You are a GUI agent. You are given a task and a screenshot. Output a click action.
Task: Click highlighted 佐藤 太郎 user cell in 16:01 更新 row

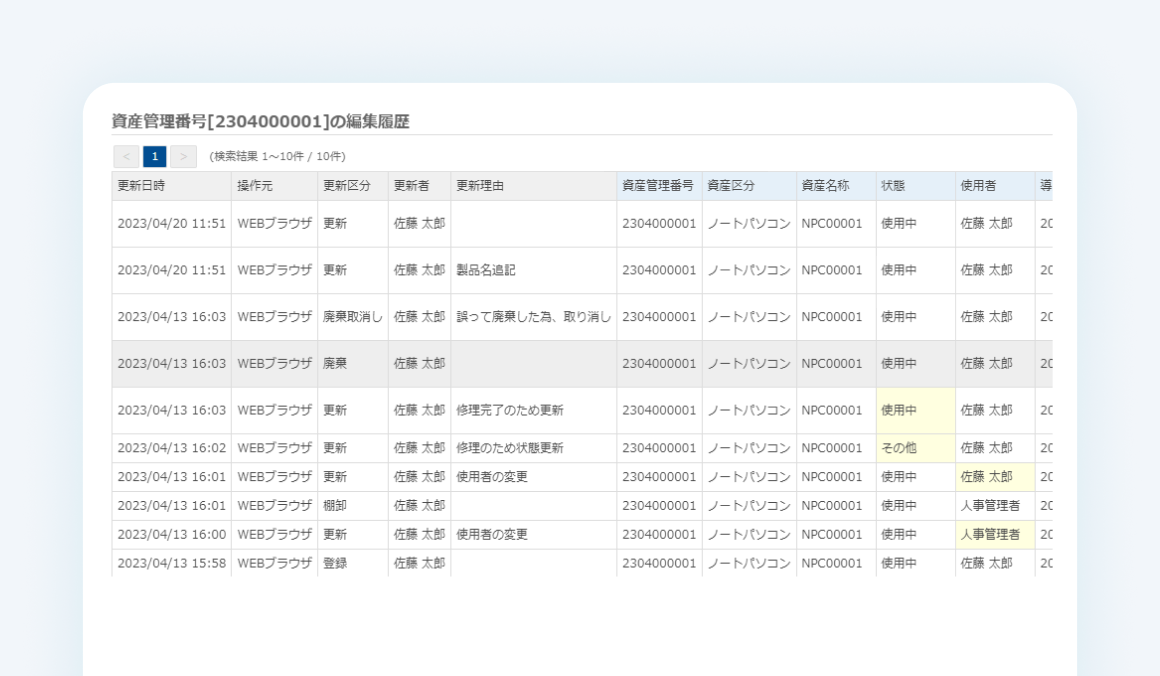coord(995,476)
